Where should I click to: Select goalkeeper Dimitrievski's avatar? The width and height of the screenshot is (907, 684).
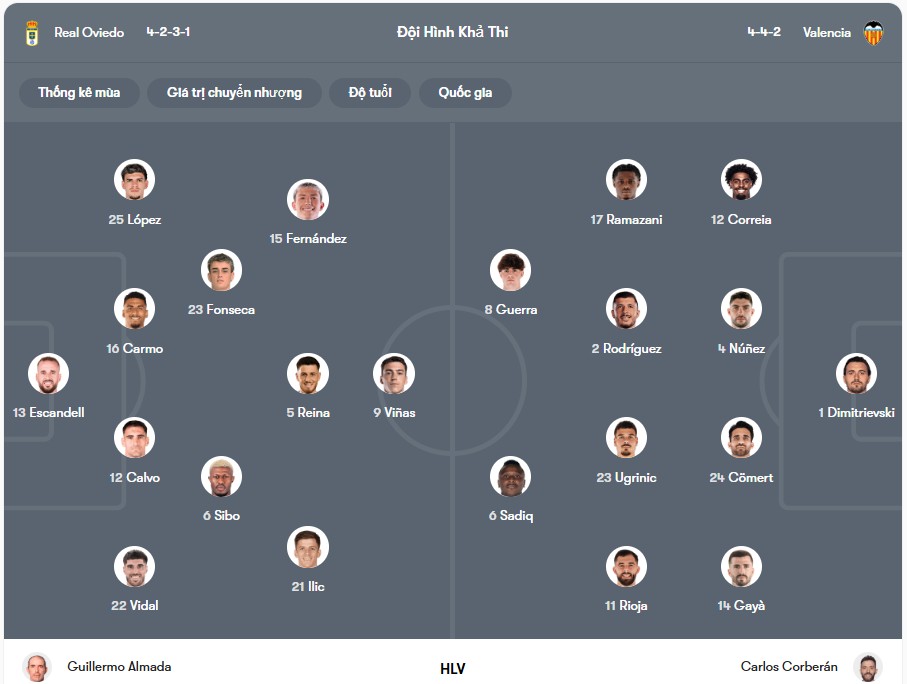(856, 374)
